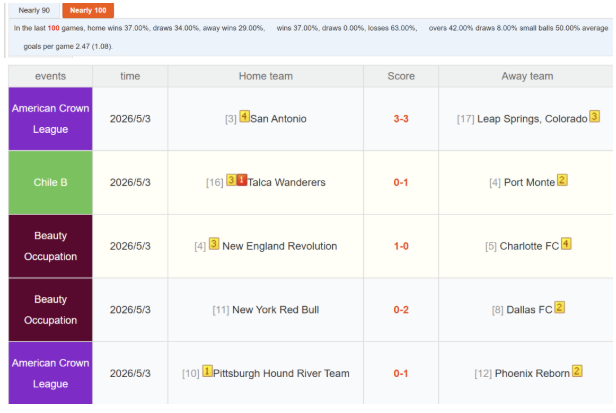The width and height of the screenshot is (616, 413).
Task: Click date 2026/5/3 in Talca Wanderers row
Action: click(130, 182)
